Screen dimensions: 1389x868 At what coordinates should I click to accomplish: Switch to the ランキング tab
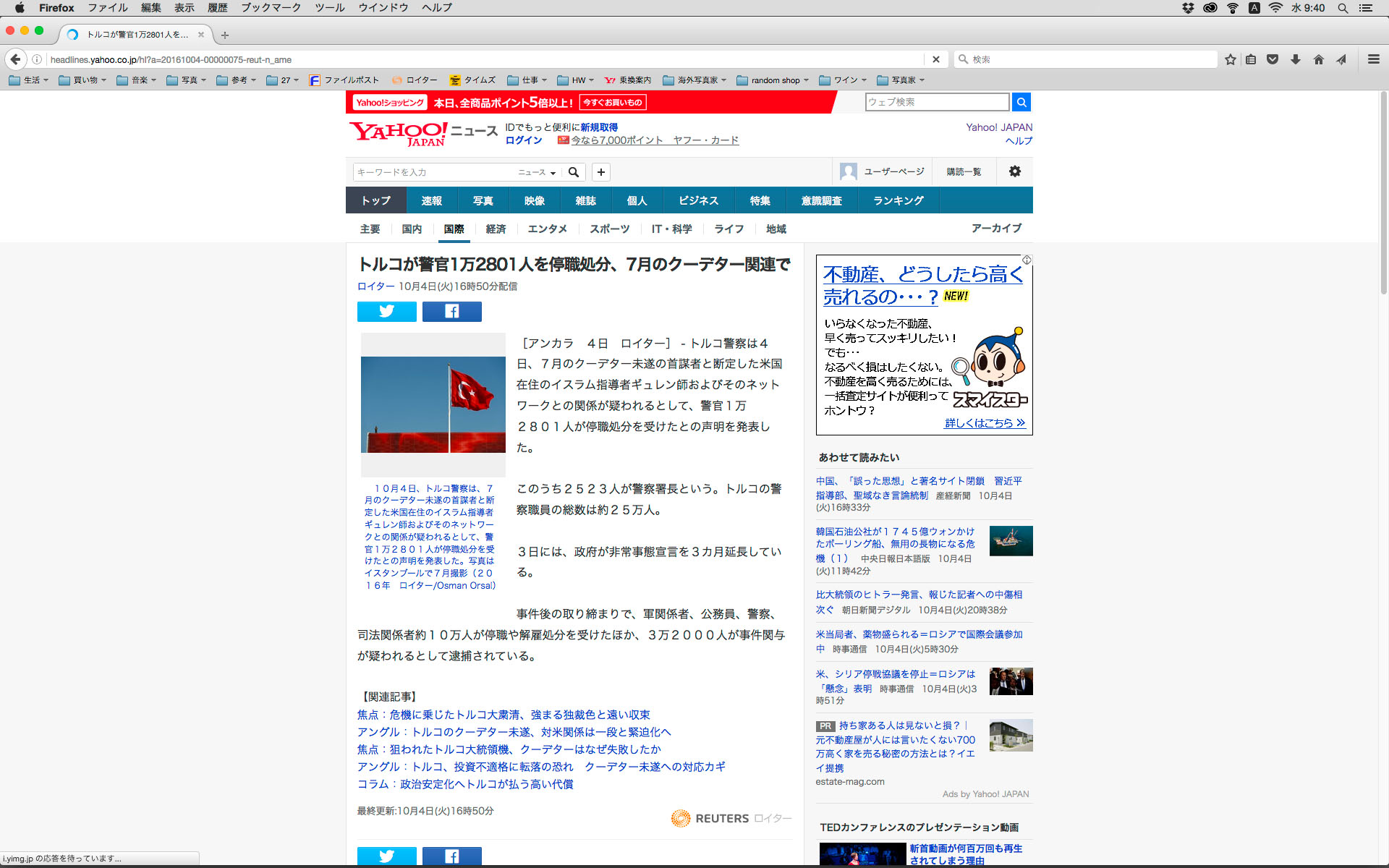(x=898, y=200)
